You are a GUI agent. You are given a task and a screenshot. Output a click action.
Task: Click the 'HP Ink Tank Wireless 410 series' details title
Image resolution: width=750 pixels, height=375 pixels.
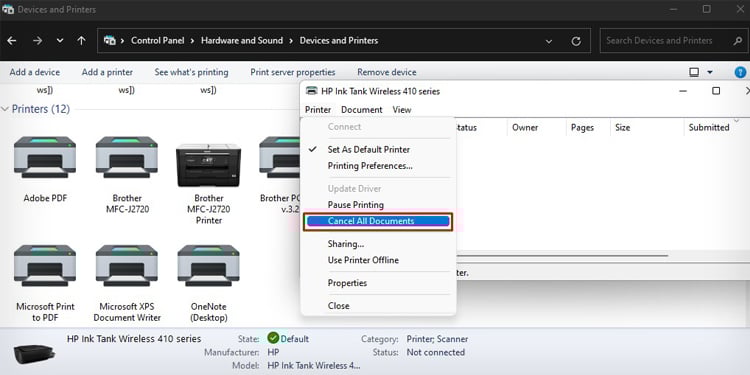[x=134, y=339]
